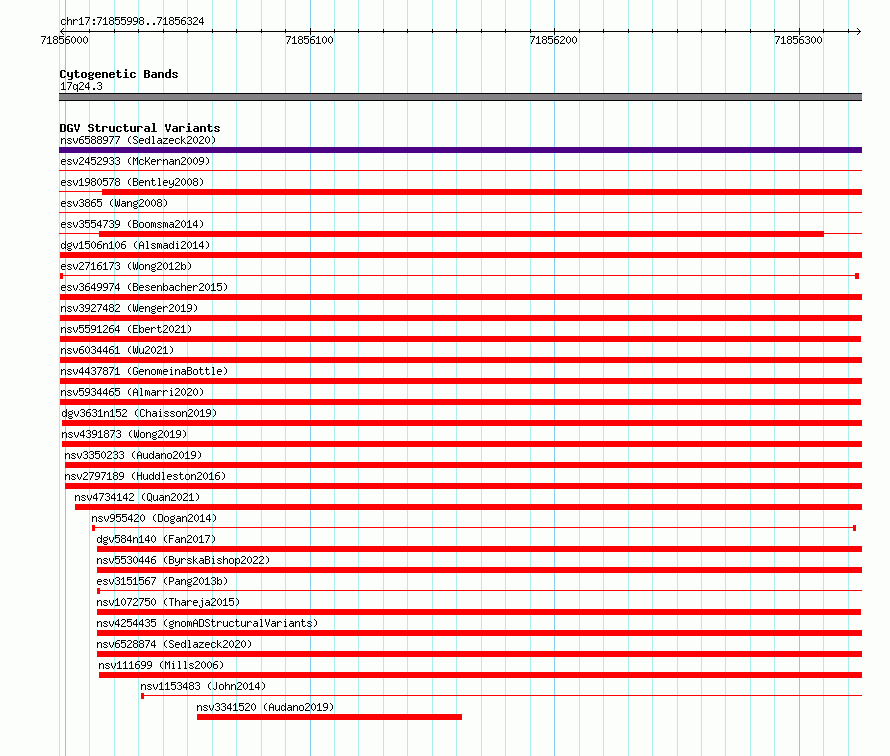Open nsv6034461 (Wu2021) variant
The image size is (890, 756).
pyautogui.click(x=117, y=350)
